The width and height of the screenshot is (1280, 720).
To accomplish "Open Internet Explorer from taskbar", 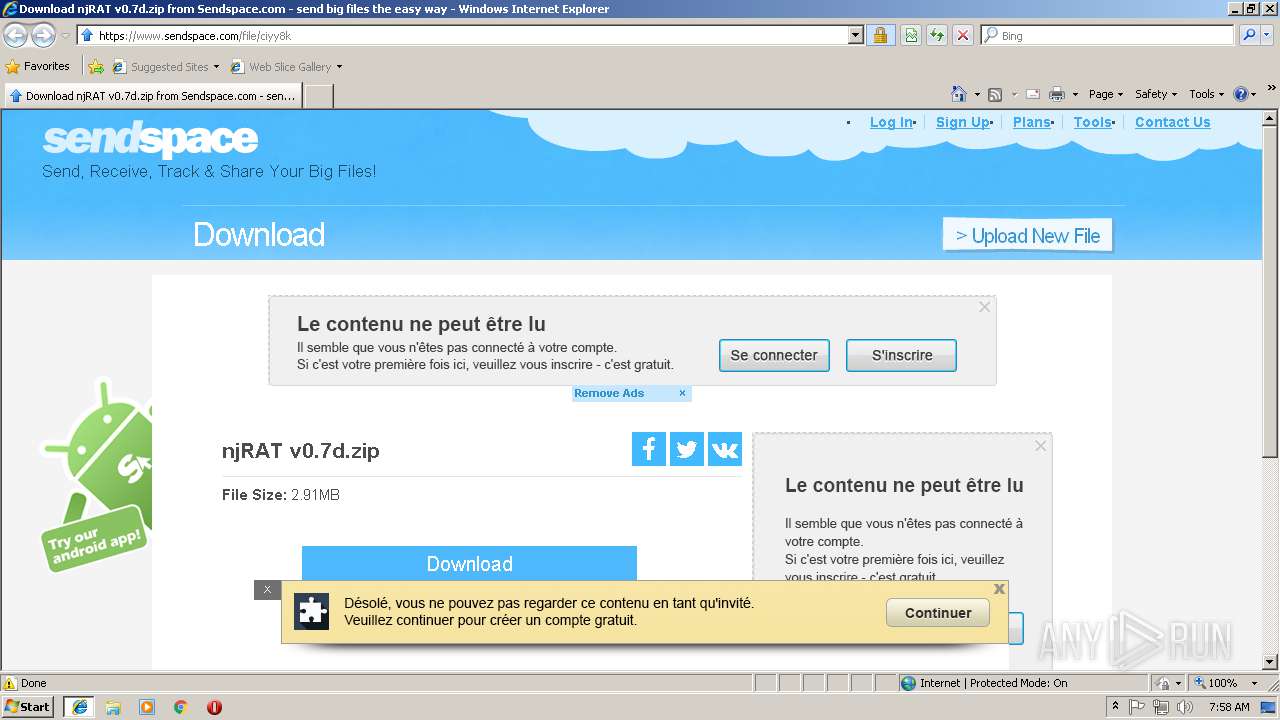I will click(79, 707).
